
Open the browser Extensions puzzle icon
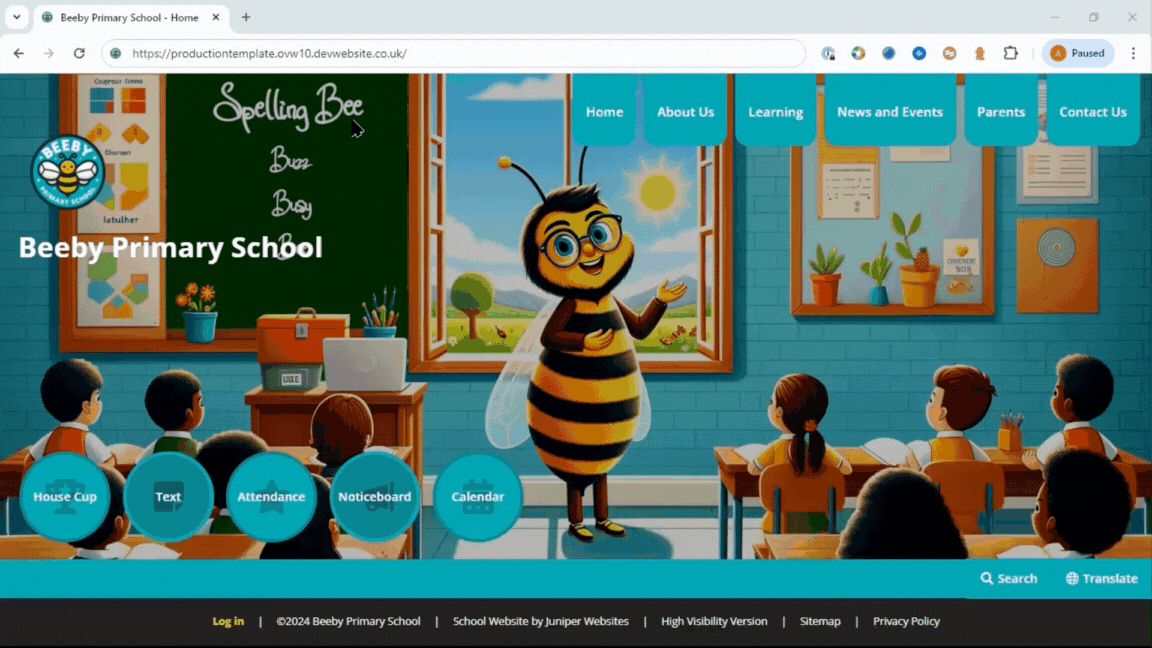click(1010, 53)
